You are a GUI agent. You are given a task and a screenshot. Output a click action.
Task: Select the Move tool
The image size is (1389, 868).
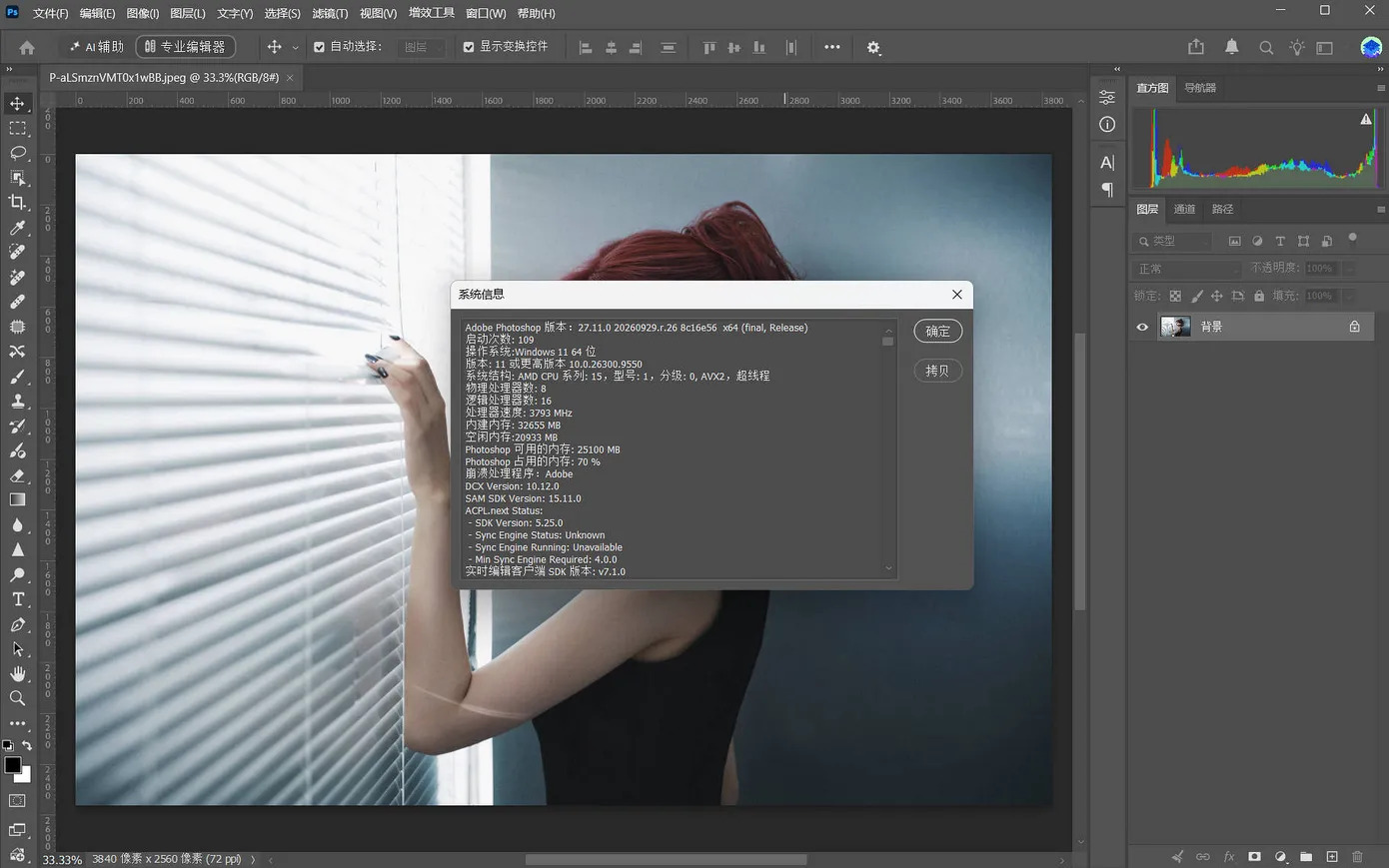point(17,104)
